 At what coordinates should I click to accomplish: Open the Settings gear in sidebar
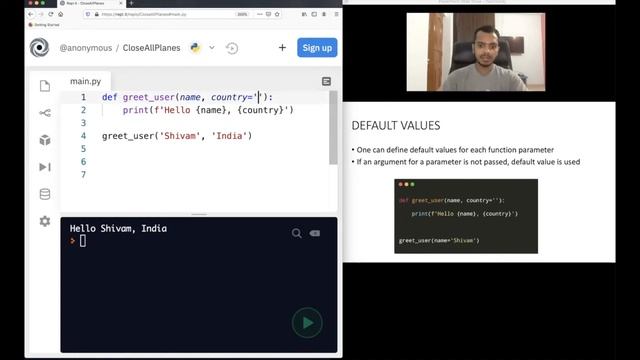tap(45, 221)
